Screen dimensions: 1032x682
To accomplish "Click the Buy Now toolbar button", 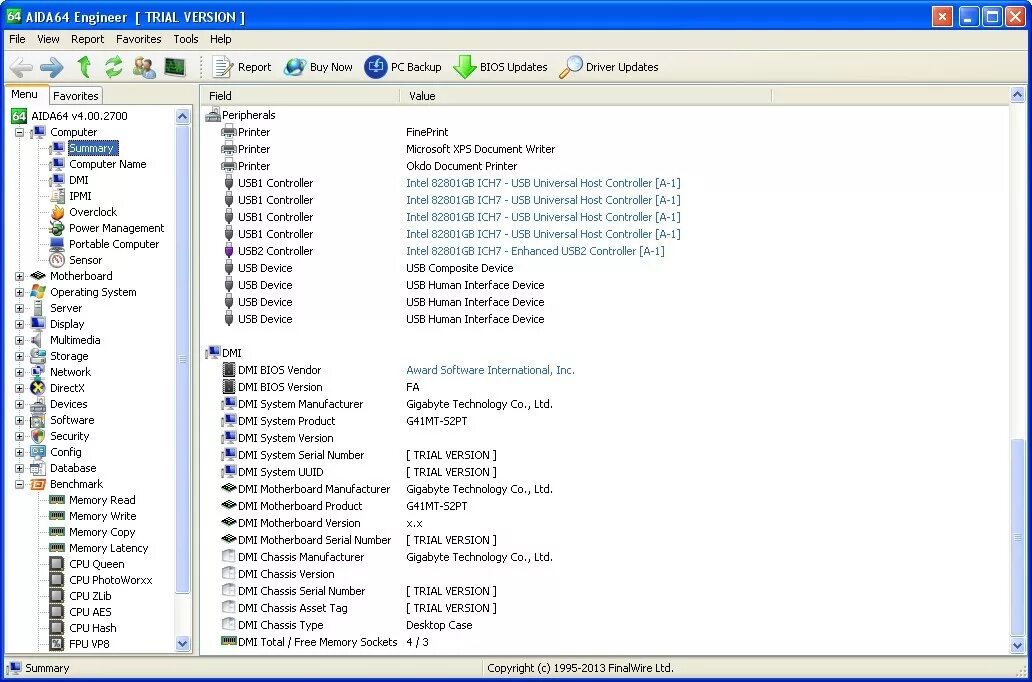I will [318, 66].
